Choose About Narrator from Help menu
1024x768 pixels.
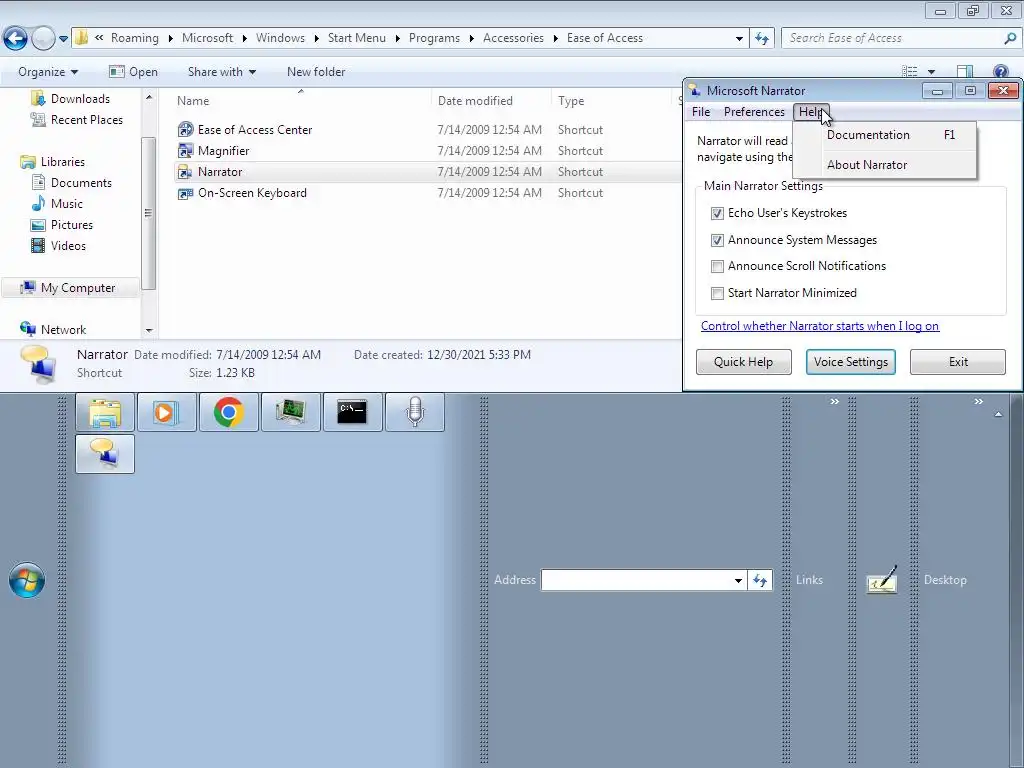point(886,165)
